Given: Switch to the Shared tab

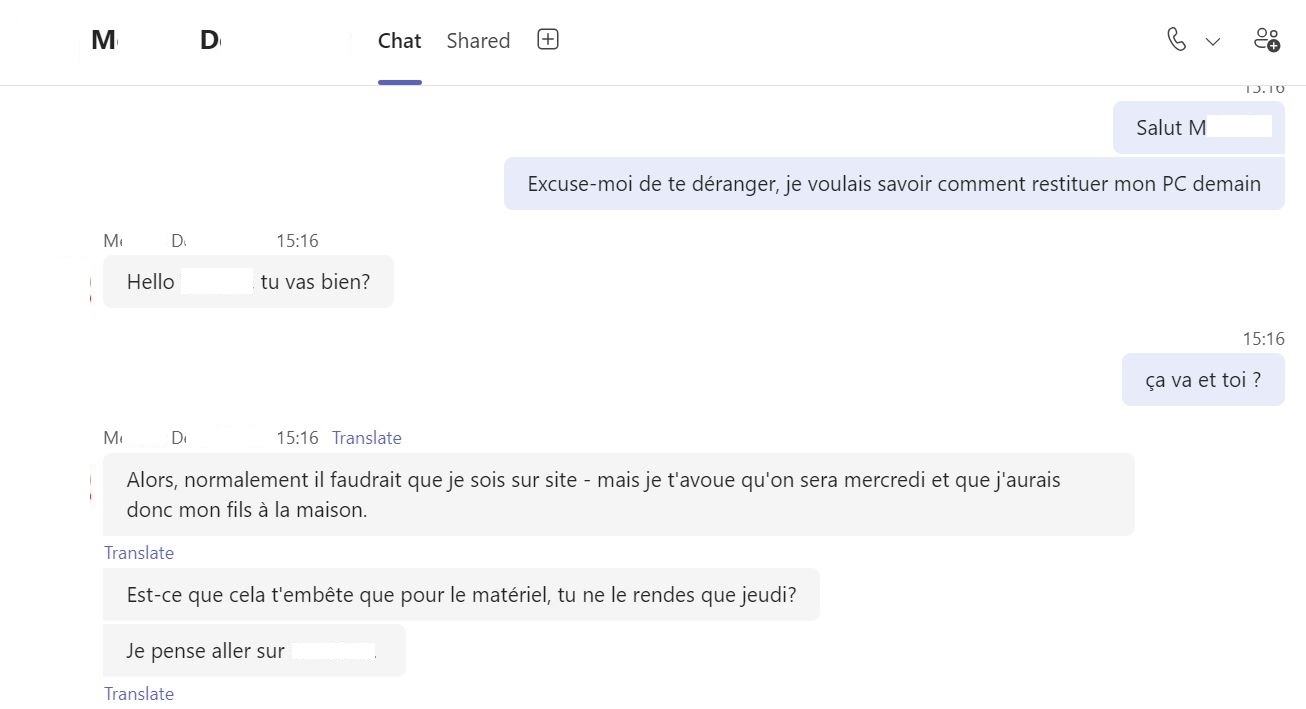Looking at the screenshot, I should (x=478, y=41).
